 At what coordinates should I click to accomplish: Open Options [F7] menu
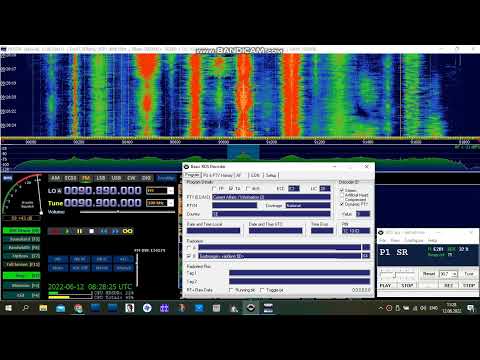tap(22, 256)
